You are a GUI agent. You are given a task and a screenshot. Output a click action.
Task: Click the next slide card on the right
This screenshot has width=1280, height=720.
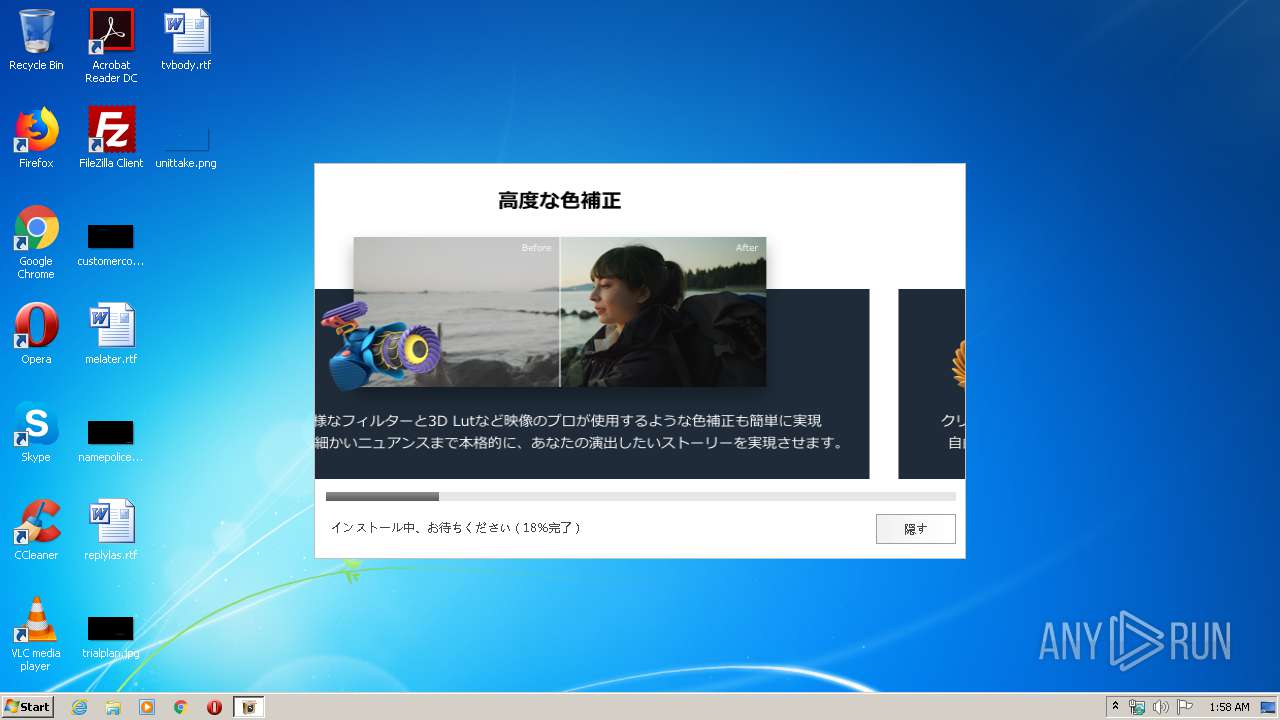(931, 384)
